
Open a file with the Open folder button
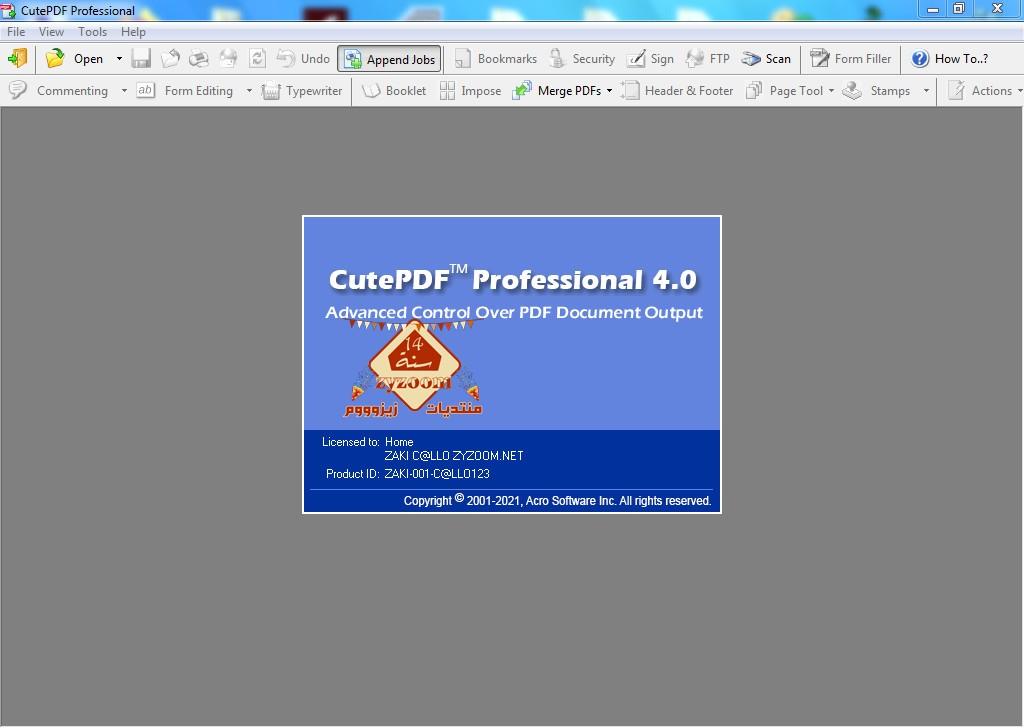point(74,59)
